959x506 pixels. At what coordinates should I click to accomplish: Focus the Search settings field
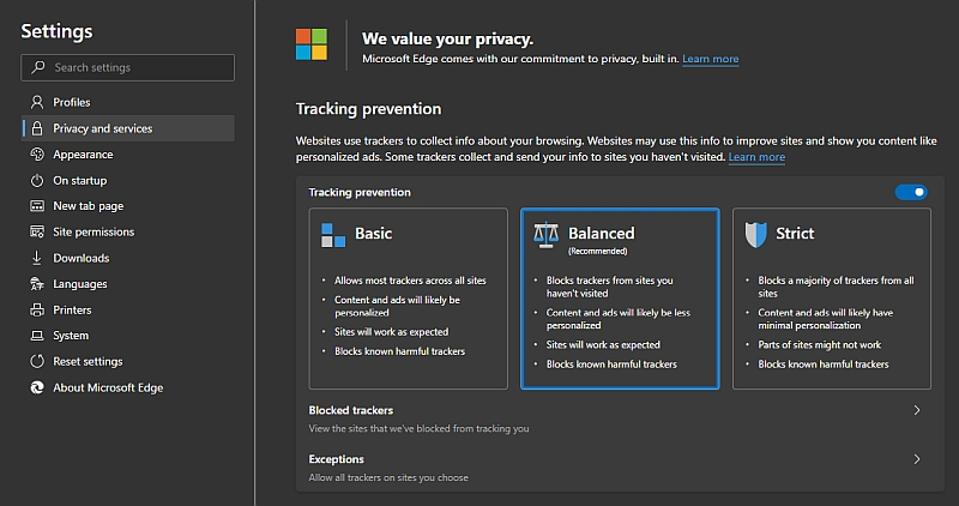(x=128, y=67)
